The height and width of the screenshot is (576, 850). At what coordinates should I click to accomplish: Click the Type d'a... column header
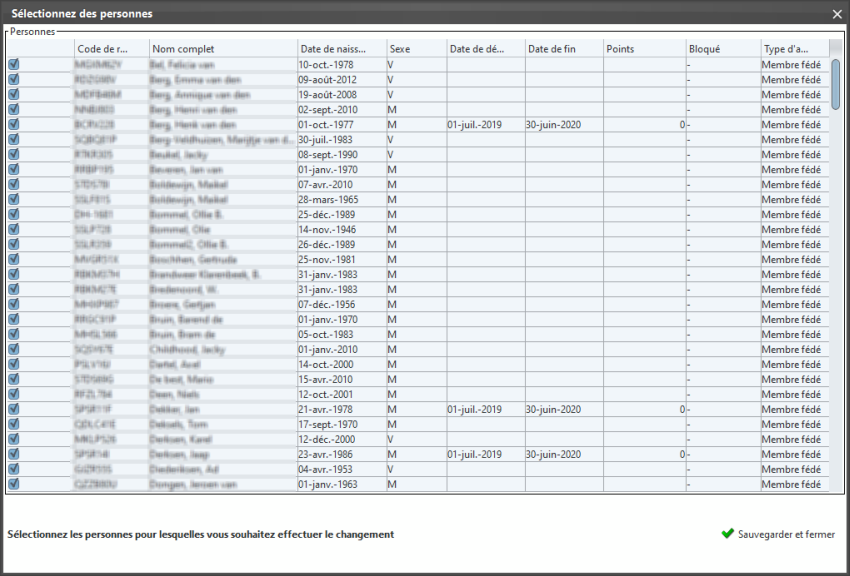795,49
